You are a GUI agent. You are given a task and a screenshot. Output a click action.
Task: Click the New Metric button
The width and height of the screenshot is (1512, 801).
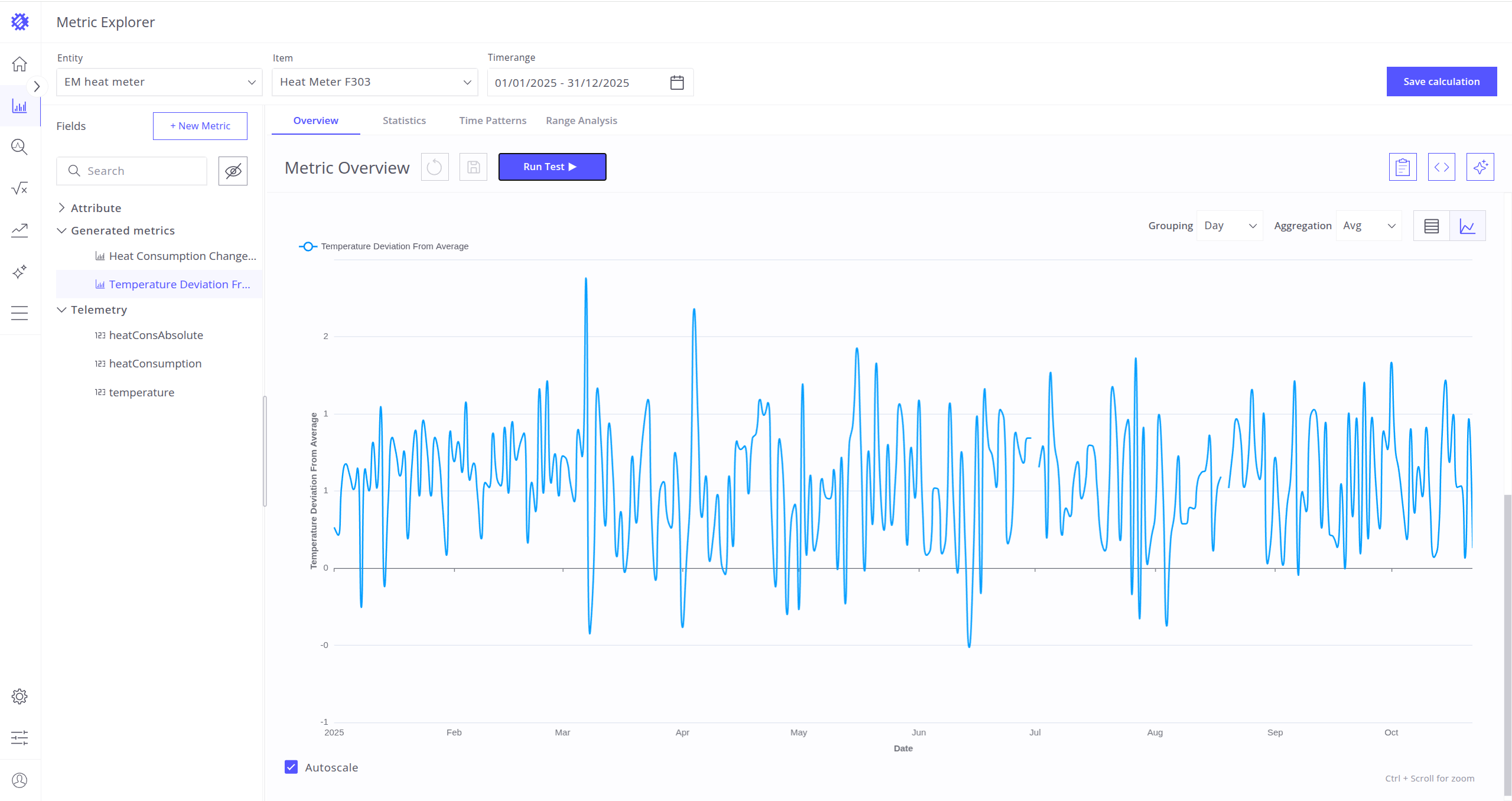click(200, 126)
